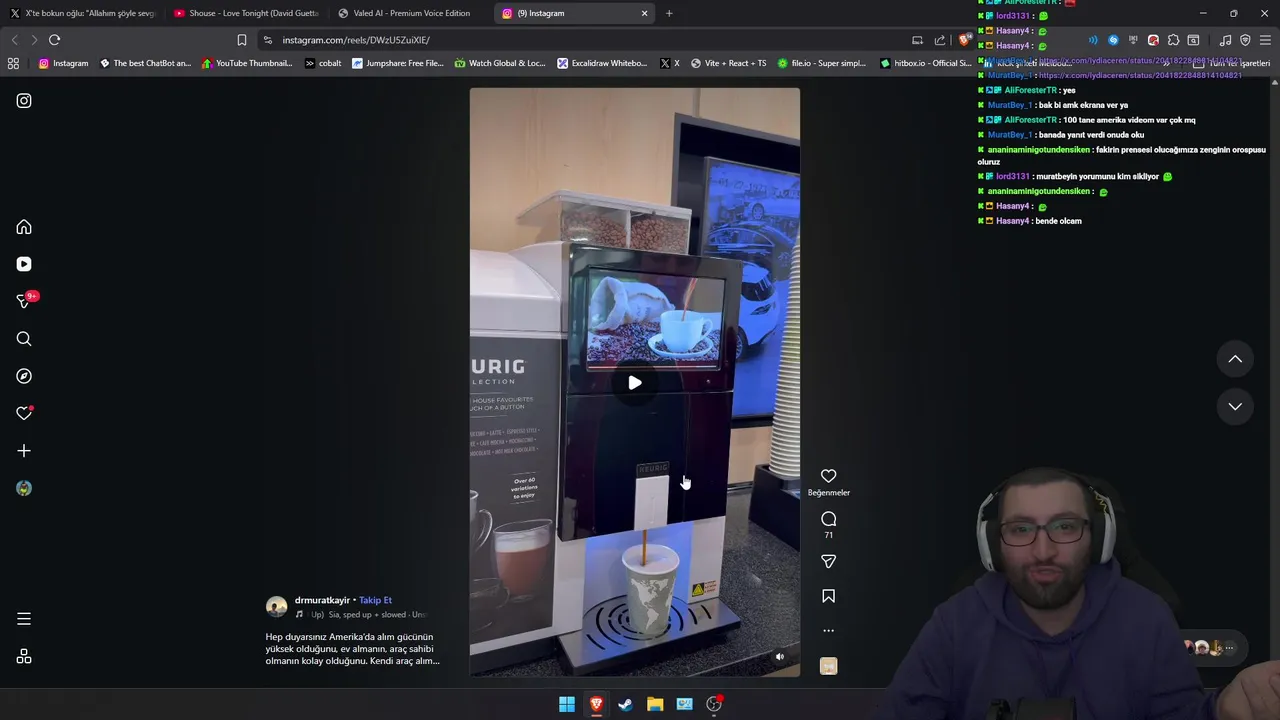Open the apps grid icon in bookmarks bar
The width and height of the screenshot is (1280, 720).
[13, 63]
